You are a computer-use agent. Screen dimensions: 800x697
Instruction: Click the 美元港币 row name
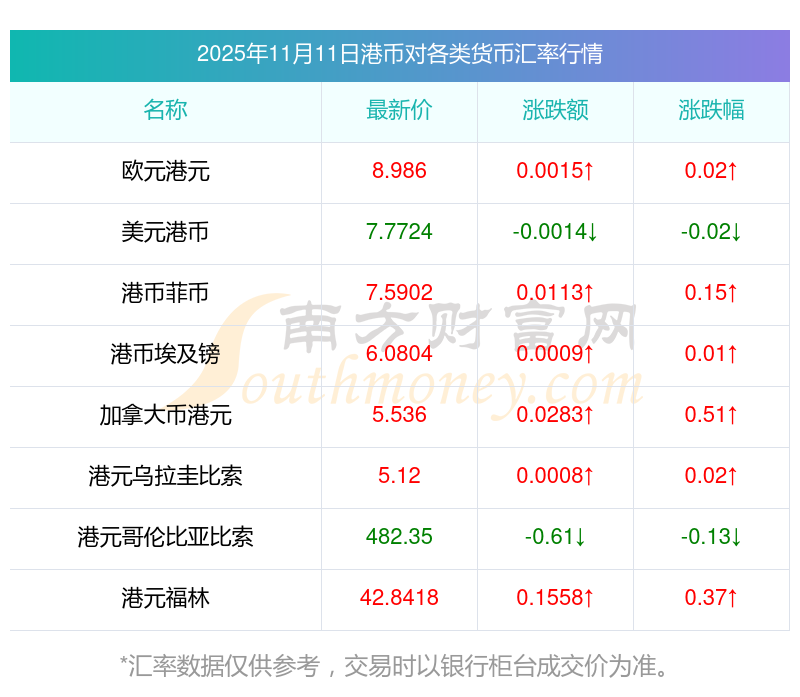click(x=165, y=232)
